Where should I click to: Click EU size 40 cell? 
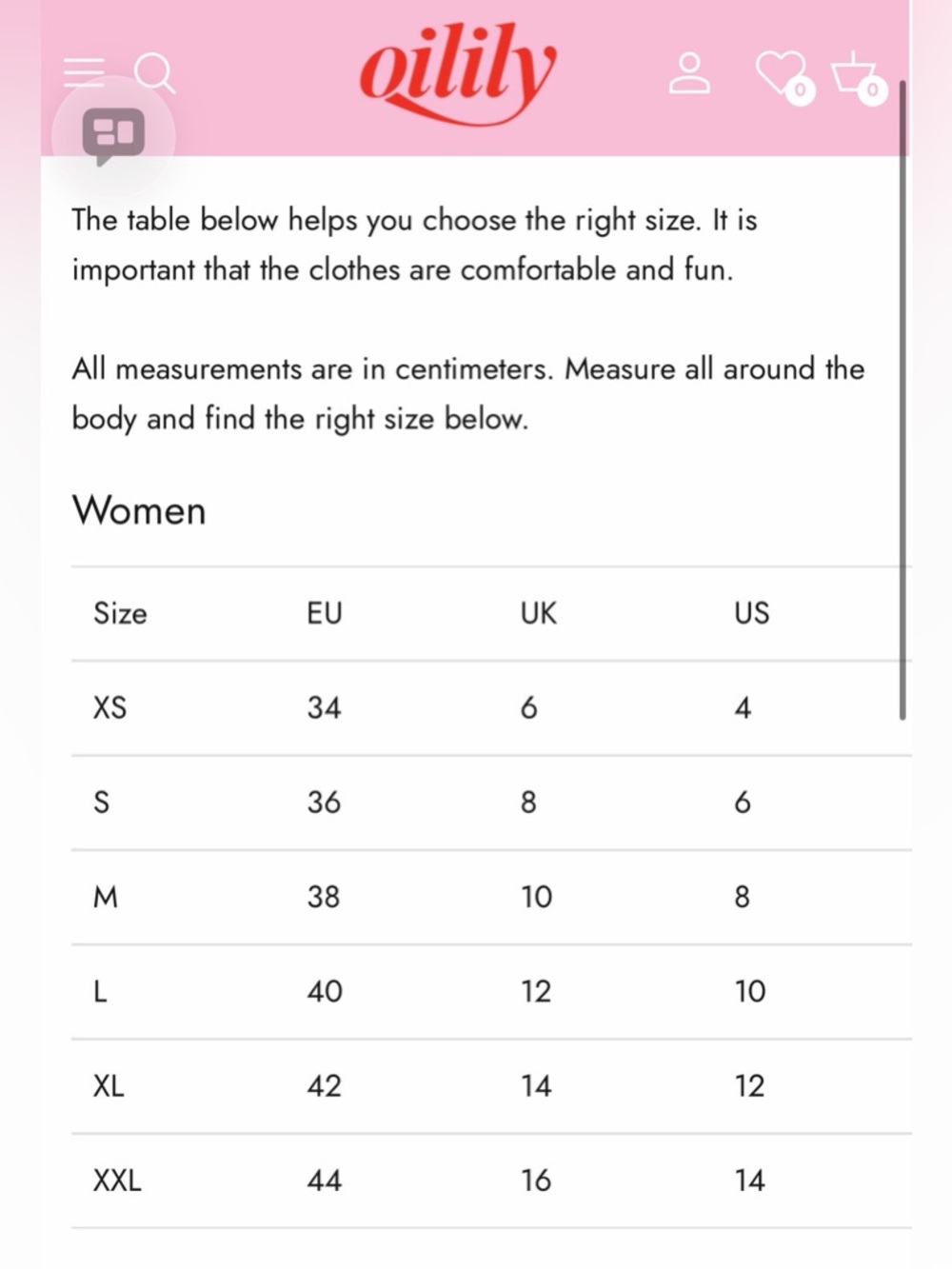(x=325, y=991)
